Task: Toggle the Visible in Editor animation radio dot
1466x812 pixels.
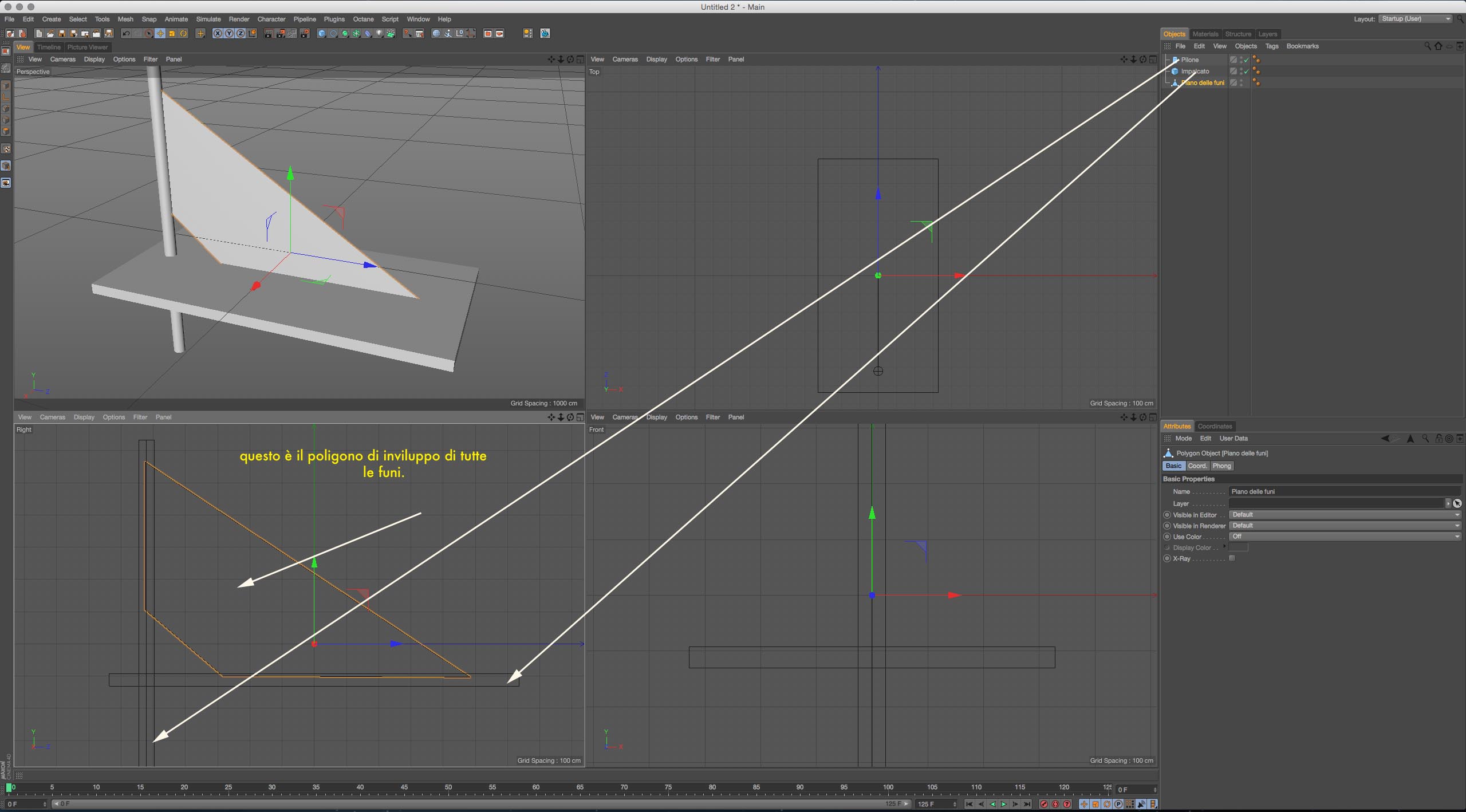Action: pos(1167,515)
